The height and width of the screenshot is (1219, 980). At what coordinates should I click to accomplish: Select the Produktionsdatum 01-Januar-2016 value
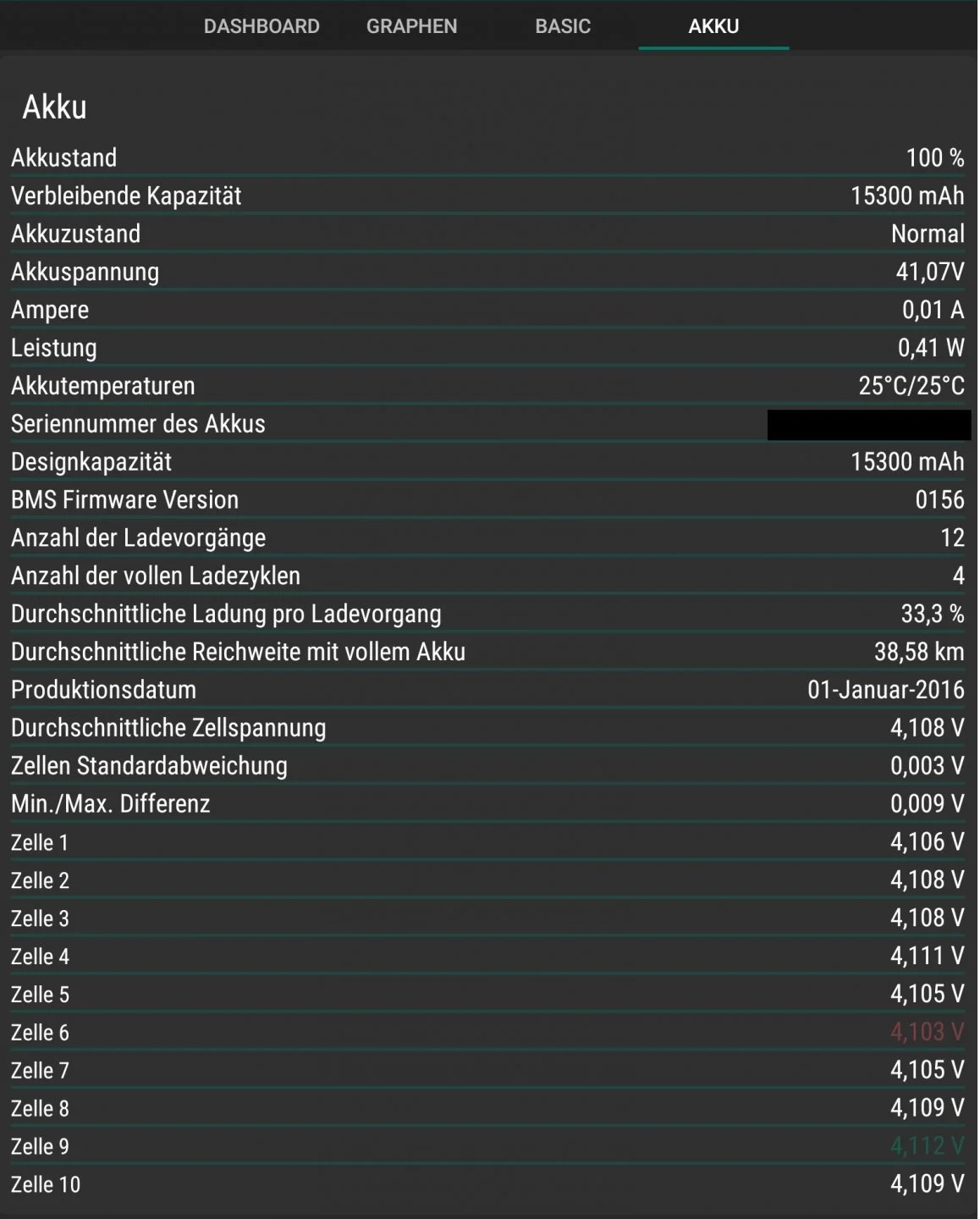pos(885,690)
